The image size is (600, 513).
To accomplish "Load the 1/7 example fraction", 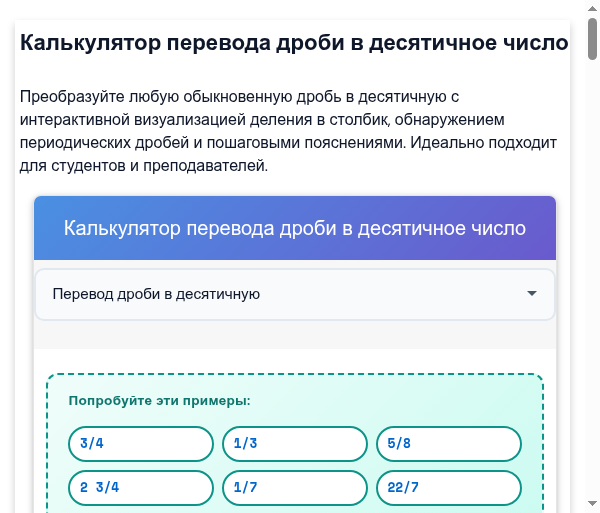I will 295,488.
